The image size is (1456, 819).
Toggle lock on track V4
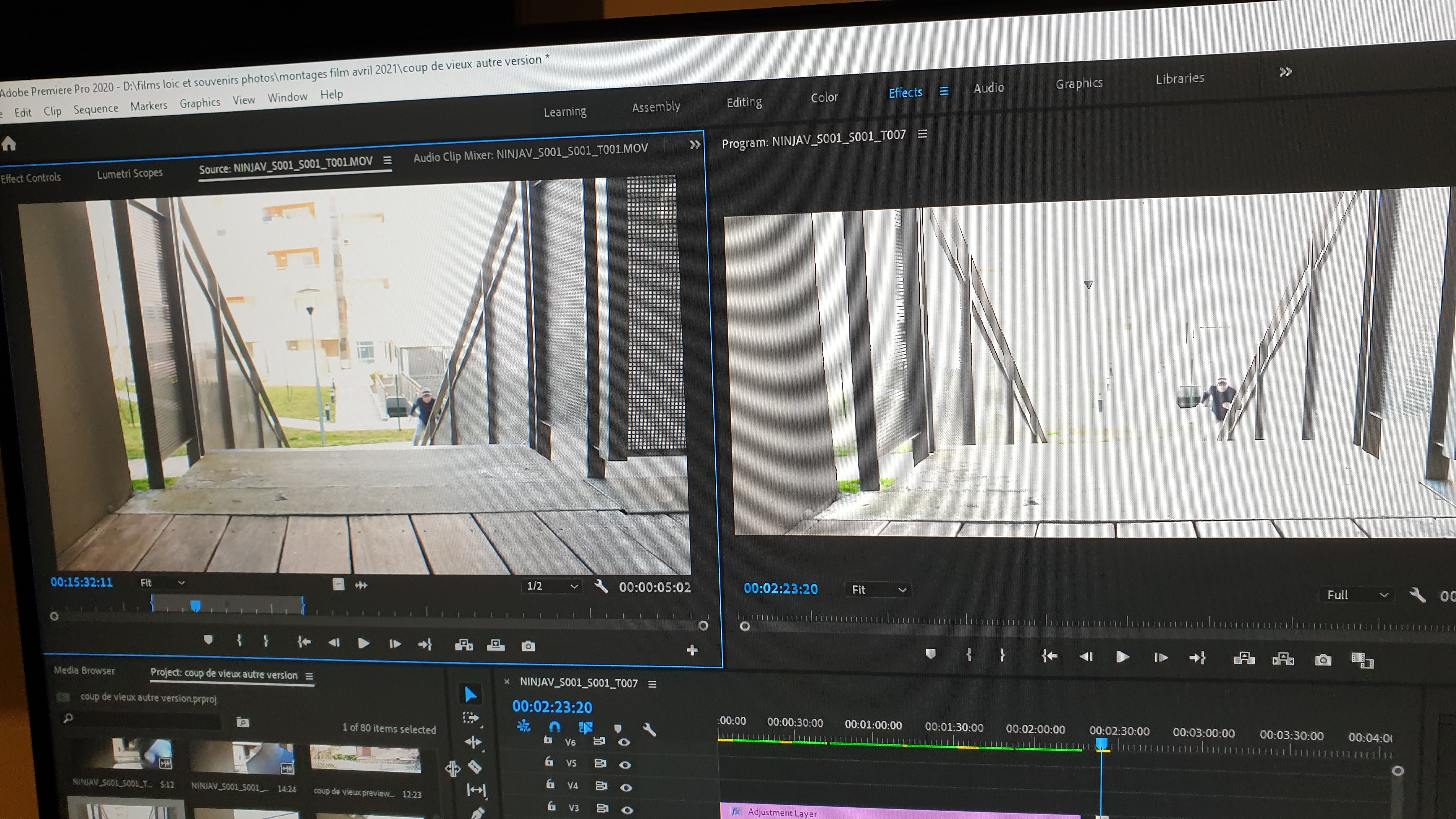[x=550, y=785]
